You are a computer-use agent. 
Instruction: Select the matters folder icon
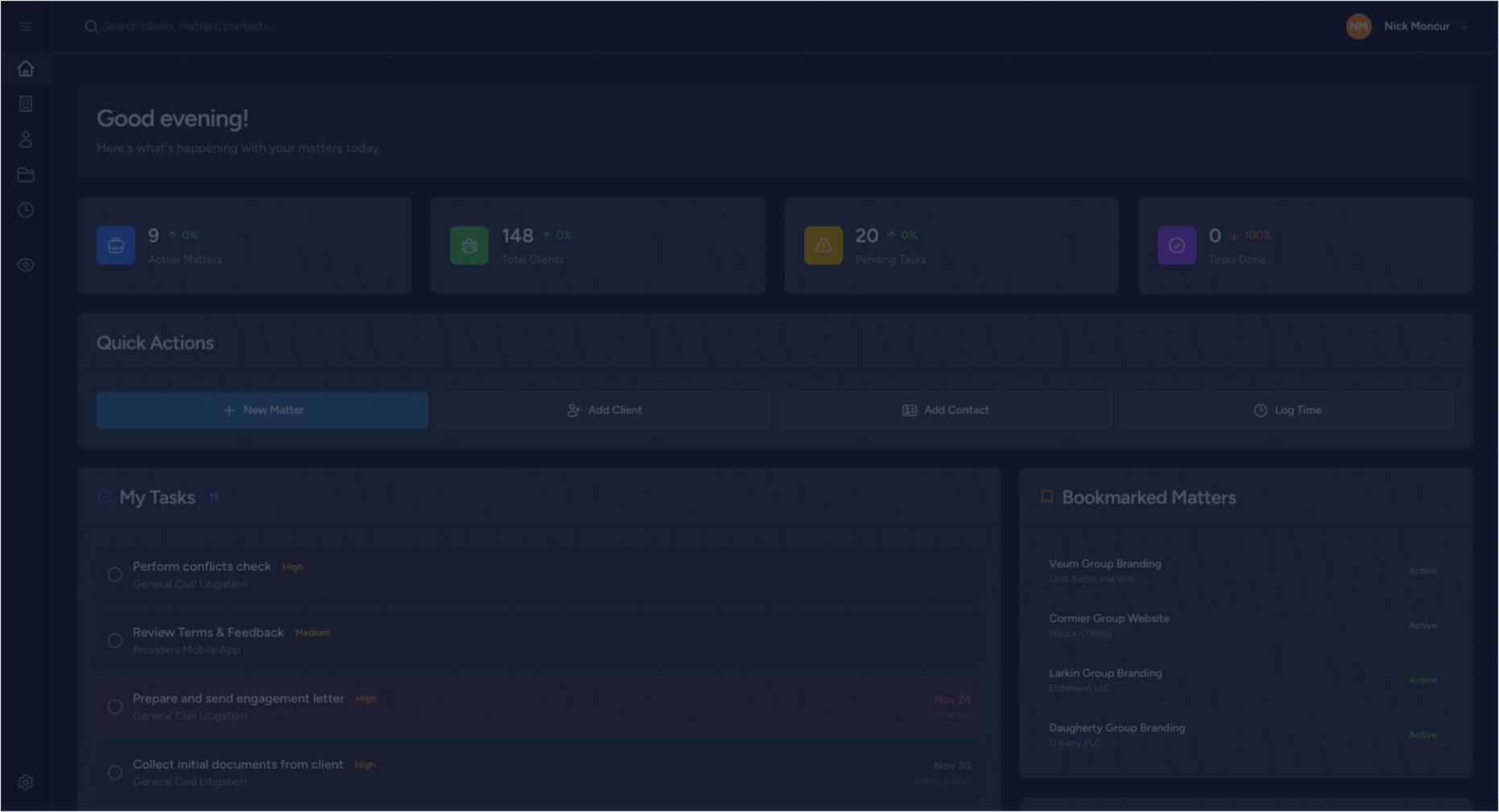click(x=25, y=175)
